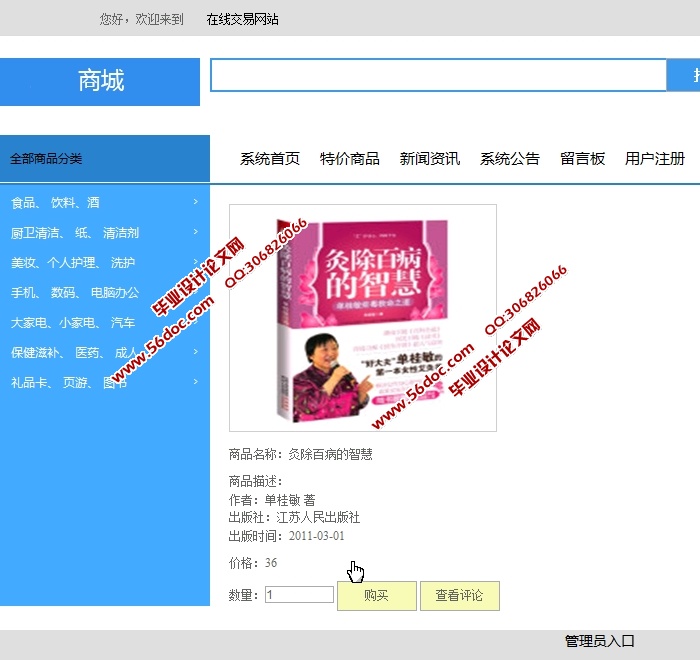Click the 查看评论 button
The height and width of the screenshot is (661, 700).
pyautogui.click(x=459, y=596)
